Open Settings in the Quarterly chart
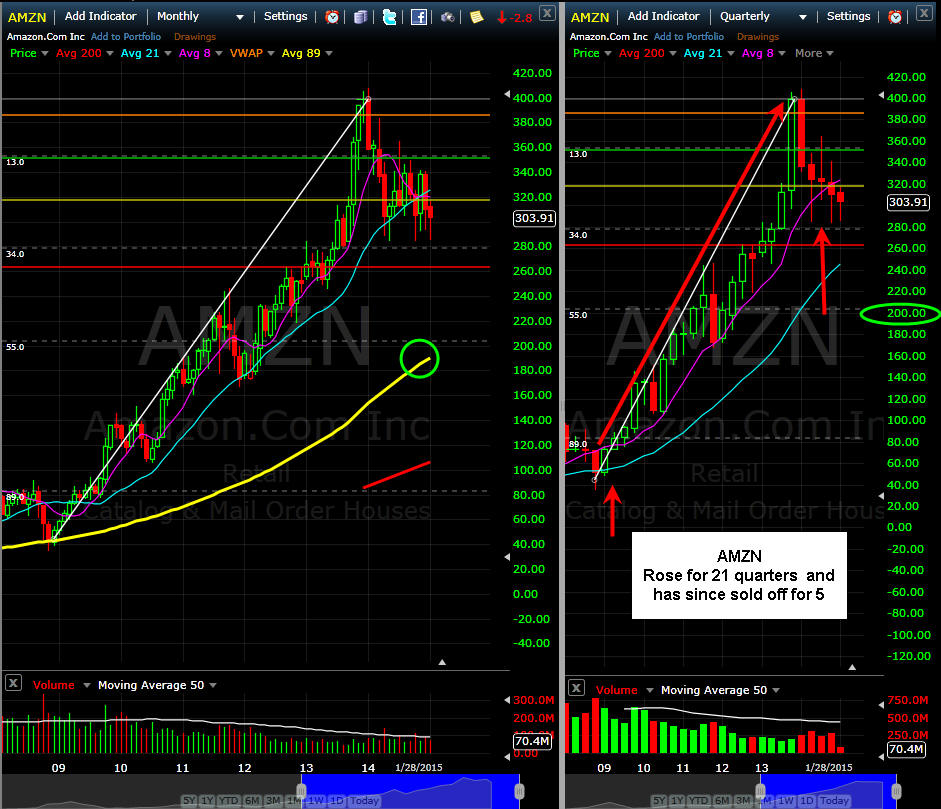This screenshot has width=941, height=809. 848,16
